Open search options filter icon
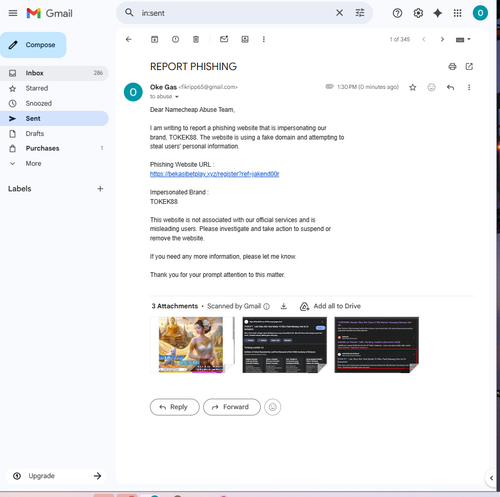This screenshot has width=500, height=497. coord(360,13)
